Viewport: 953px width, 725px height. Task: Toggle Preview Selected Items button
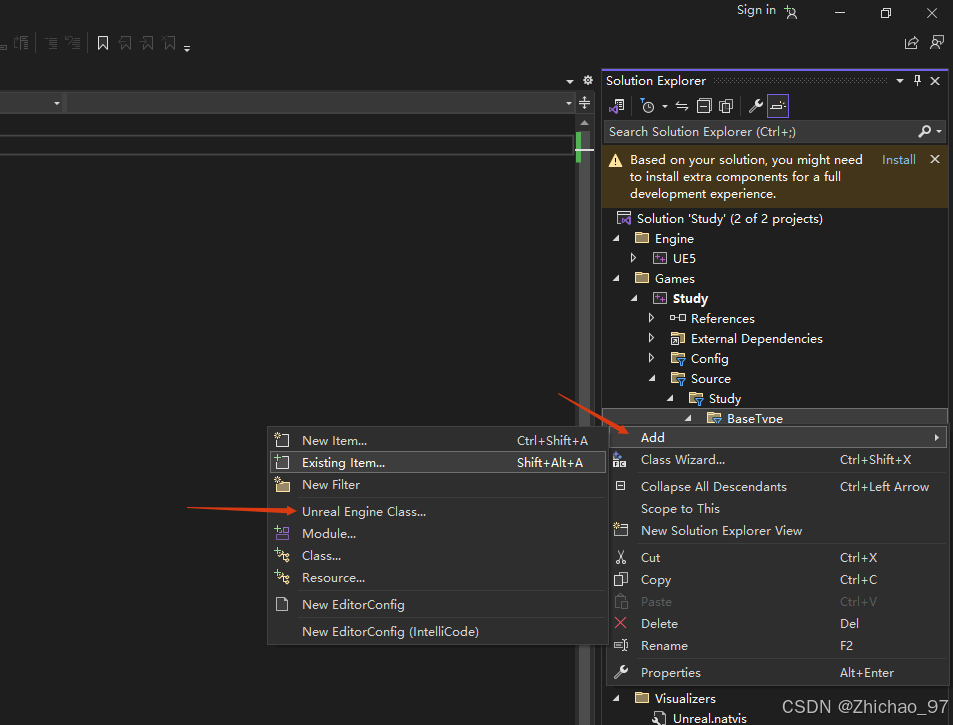coord(778,106)
